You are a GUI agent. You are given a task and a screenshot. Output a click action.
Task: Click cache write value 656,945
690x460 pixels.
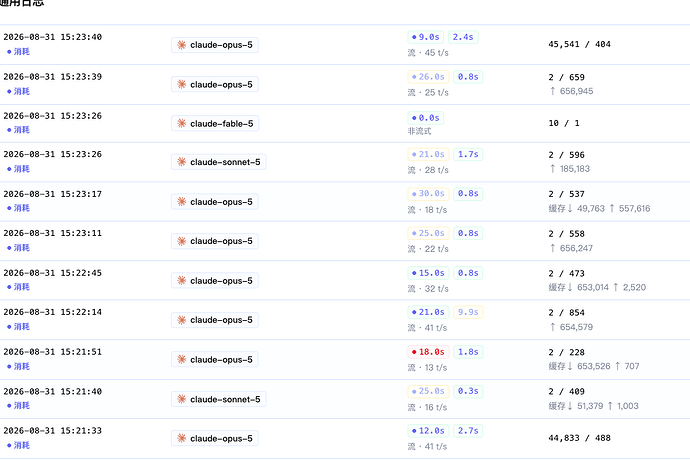[x=572, y=91]
